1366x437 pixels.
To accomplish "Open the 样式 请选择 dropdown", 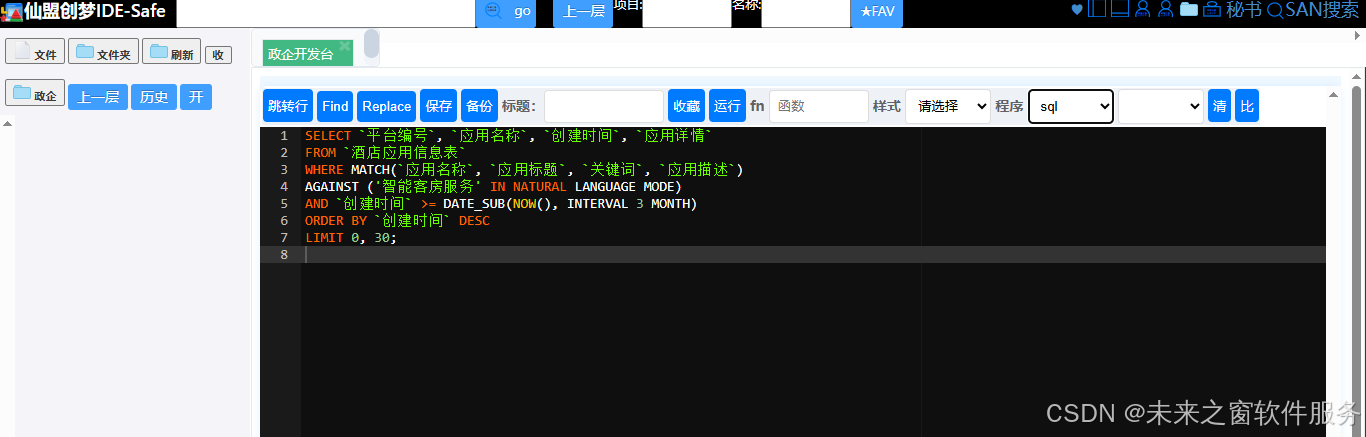I will tap(947, 106).
